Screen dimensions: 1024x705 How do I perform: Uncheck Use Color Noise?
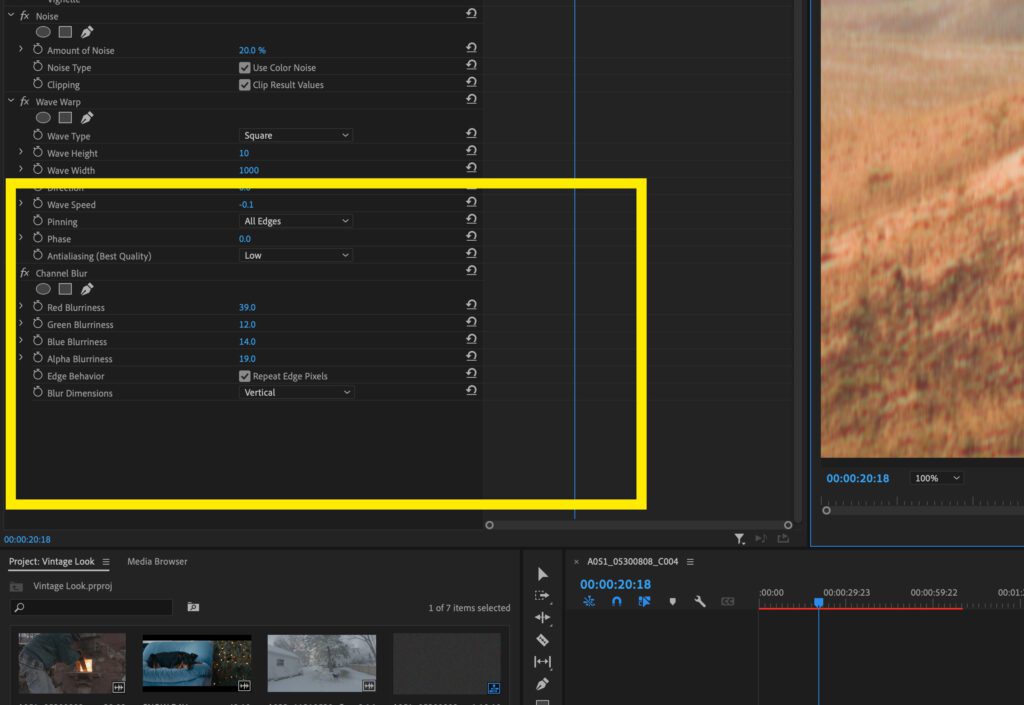click(x=244, y=67)
